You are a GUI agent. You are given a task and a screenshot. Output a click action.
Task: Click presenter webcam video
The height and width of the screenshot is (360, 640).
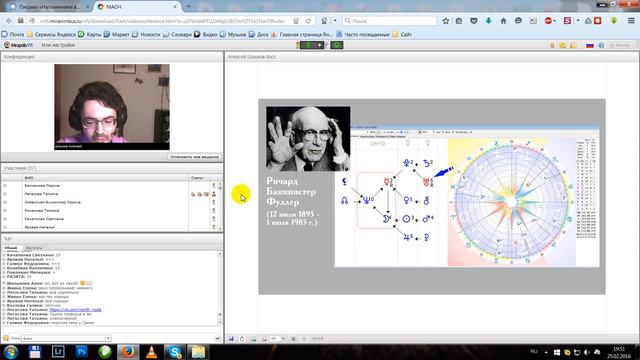pos(112,107)
